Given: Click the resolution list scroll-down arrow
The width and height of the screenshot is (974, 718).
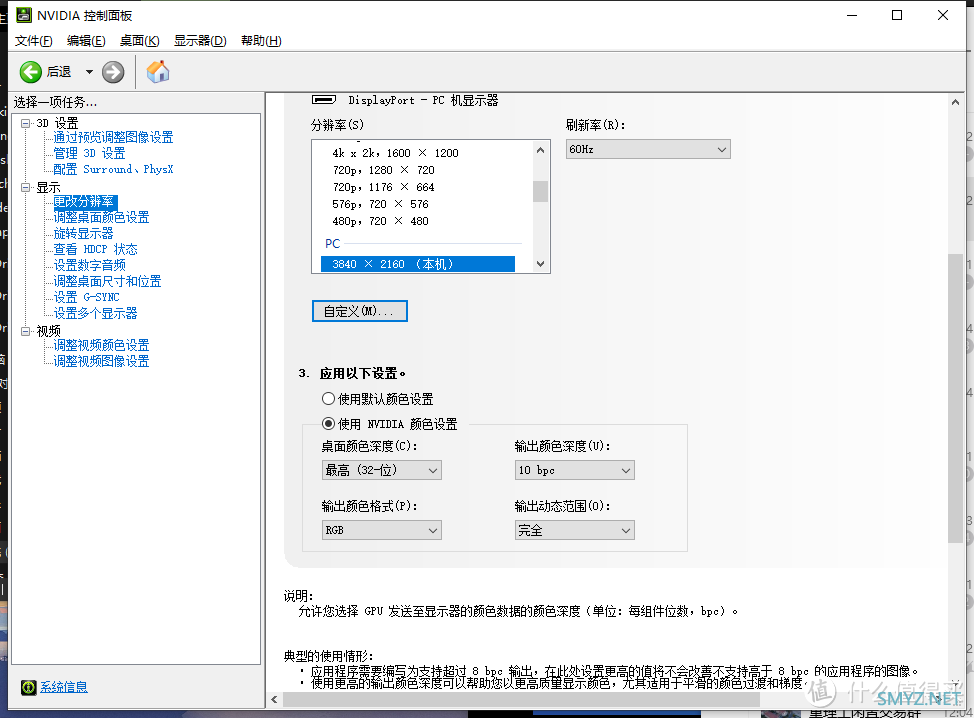Looking at the screenshot, I should pyautogui.click(x=540, y=264).
